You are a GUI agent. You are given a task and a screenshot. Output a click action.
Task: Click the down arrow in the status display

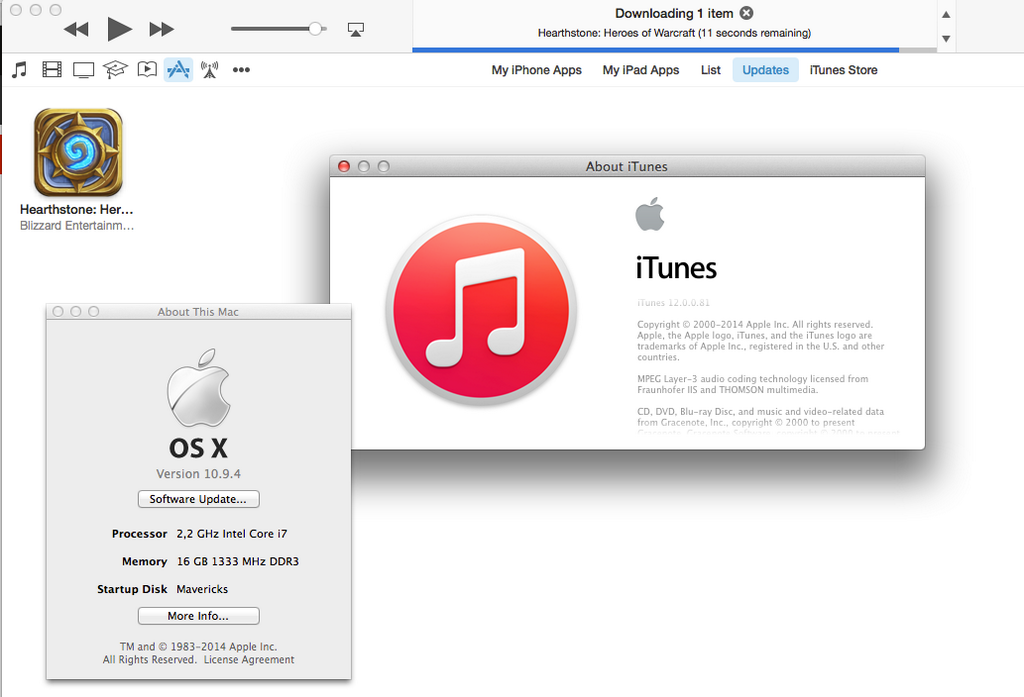(x=946, y=39)
